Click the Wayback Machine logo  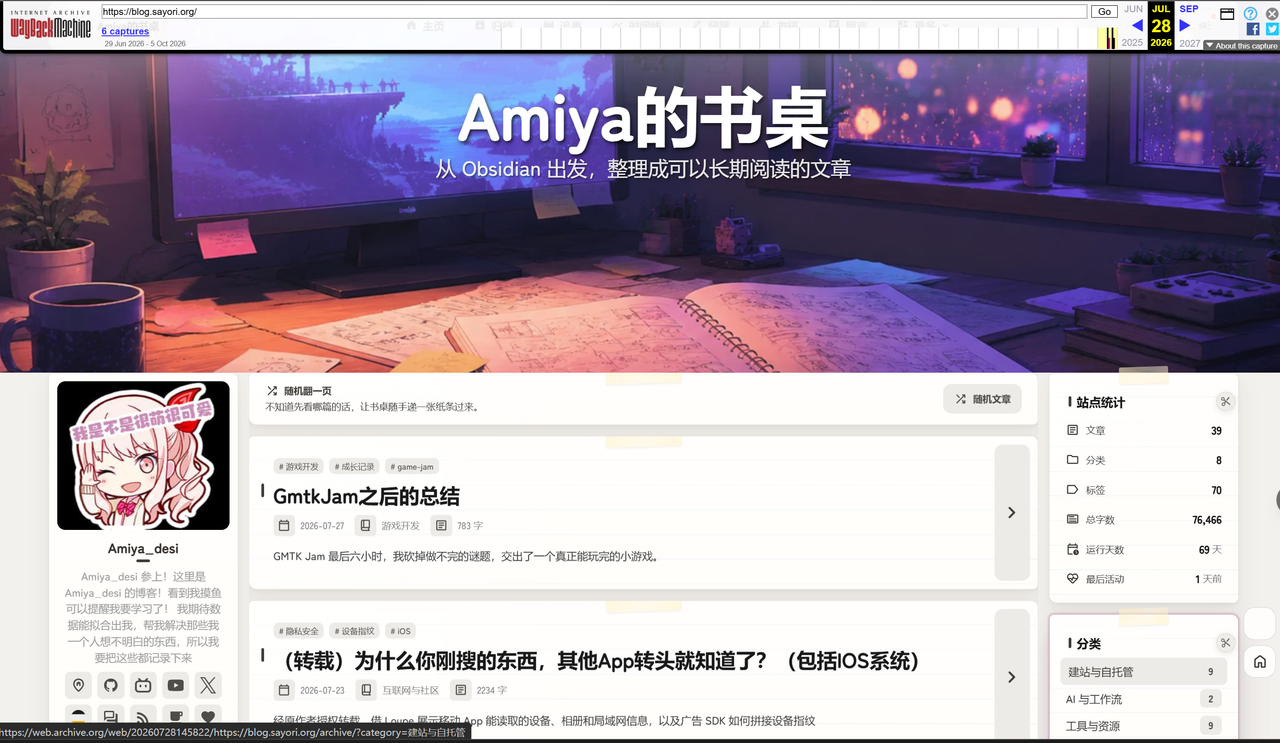pyautogui.click(x=51, y=26)
